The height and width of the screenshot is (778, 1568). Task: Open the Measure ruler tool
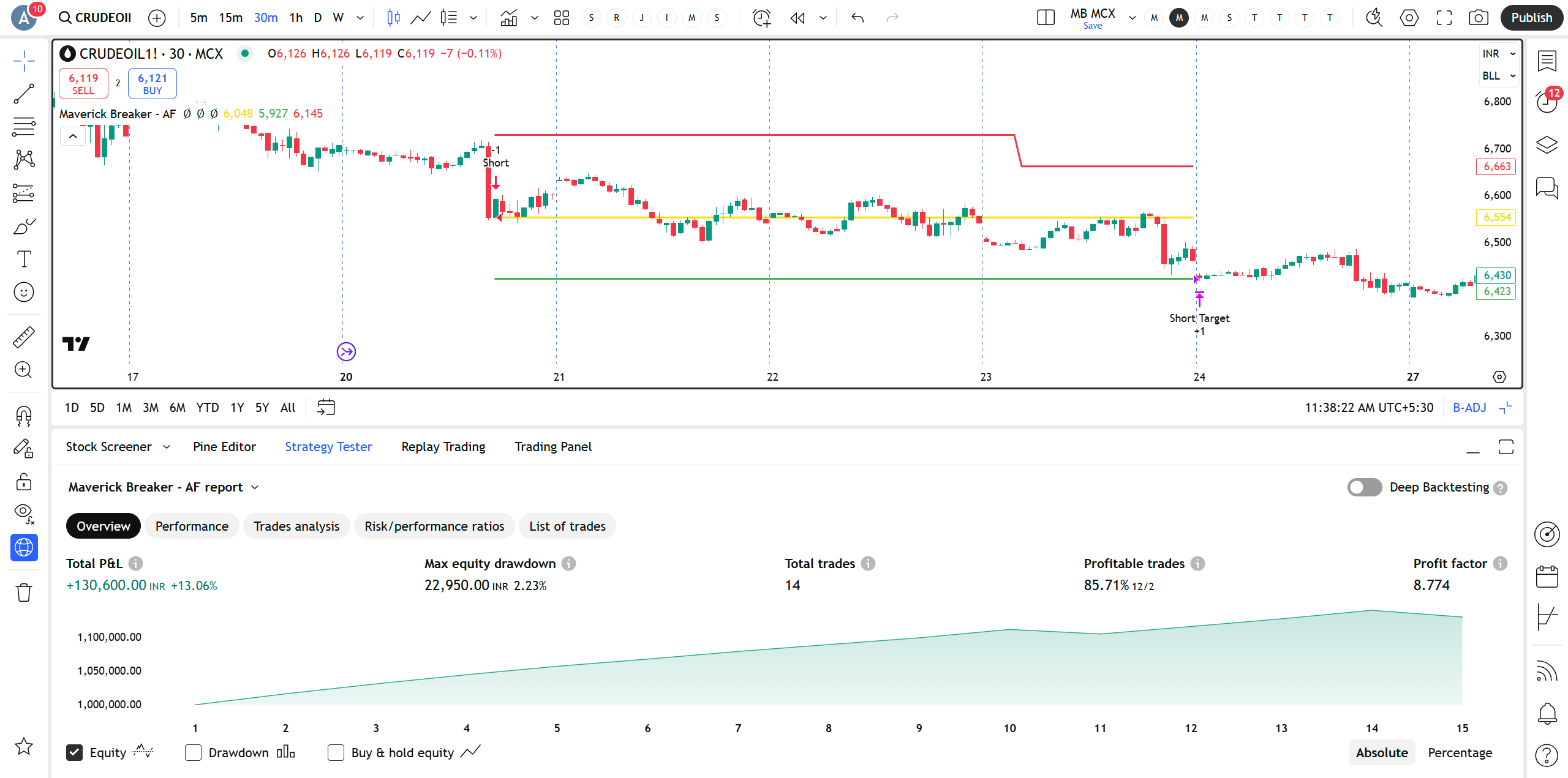click(24, 337)
